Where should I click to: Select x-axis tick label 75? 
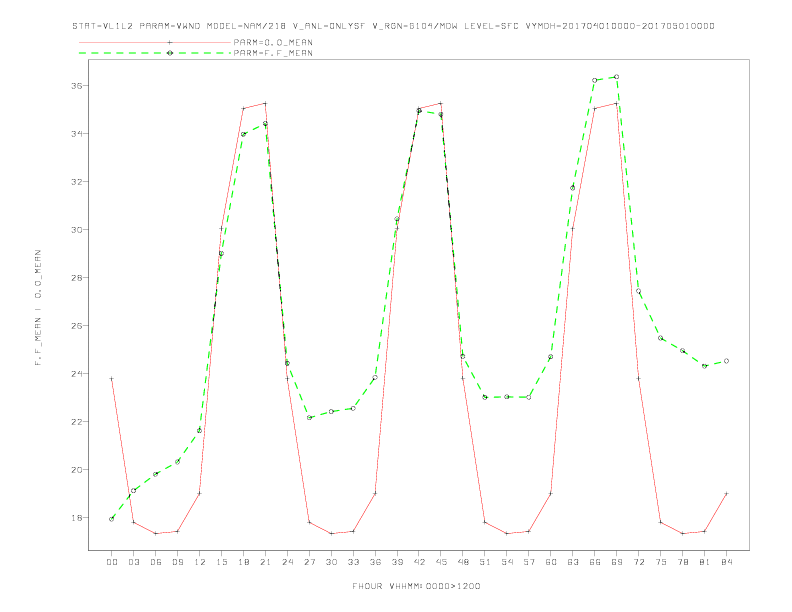tap(661, 562)
